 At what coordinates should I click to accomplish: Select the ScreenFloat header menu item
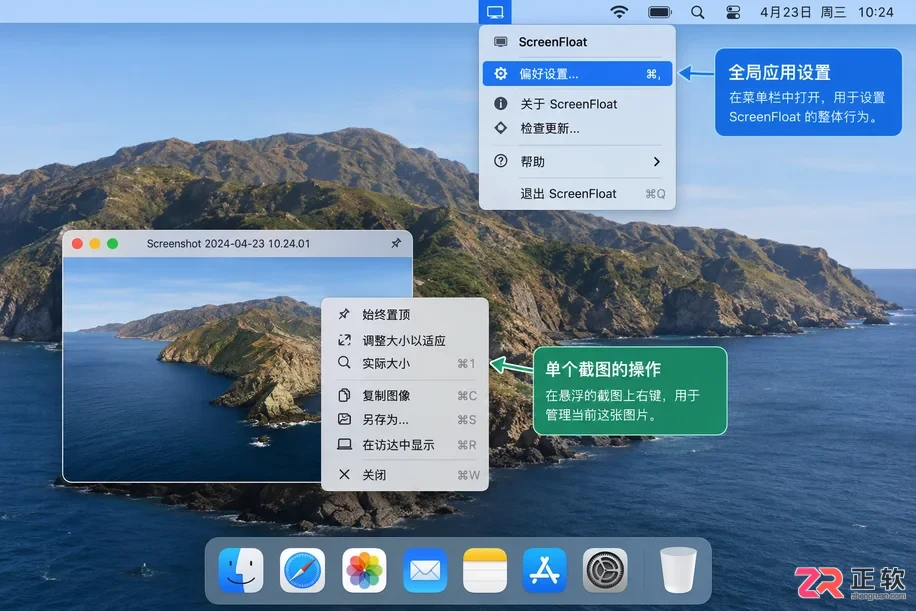(577, 42)
